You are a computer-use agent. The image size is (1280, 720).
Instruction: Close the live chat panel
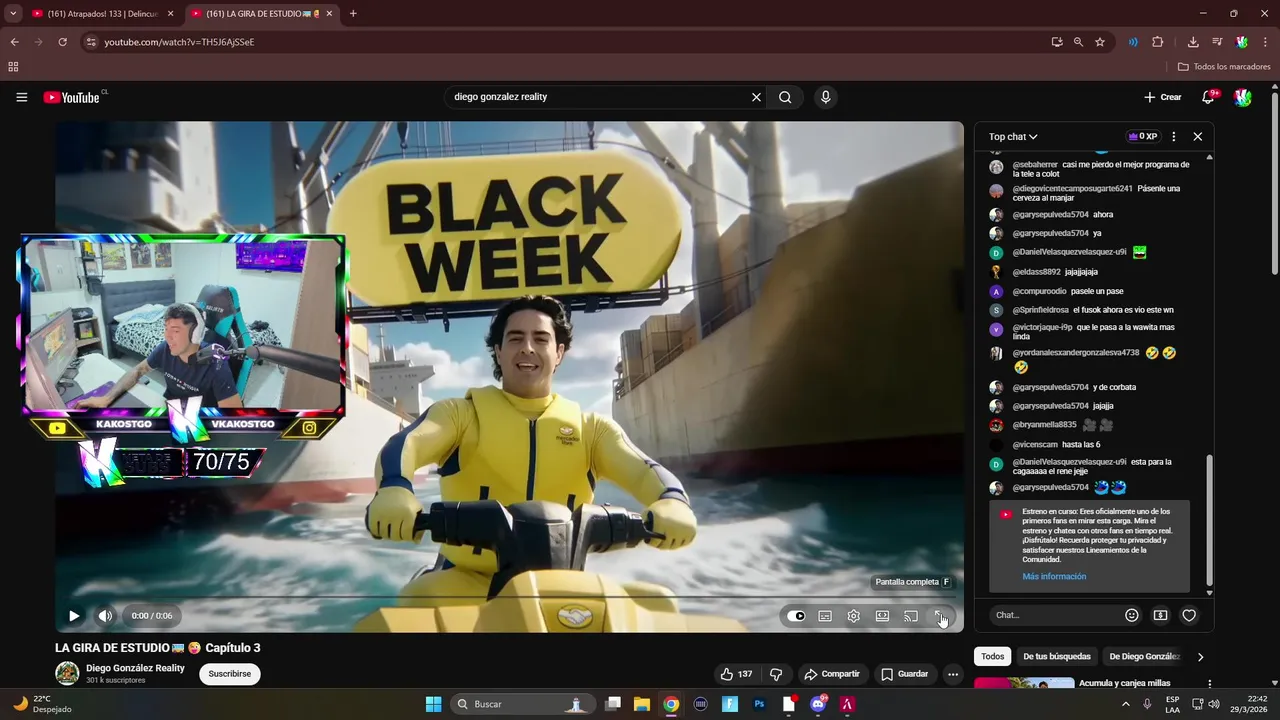pos(1198,137)
